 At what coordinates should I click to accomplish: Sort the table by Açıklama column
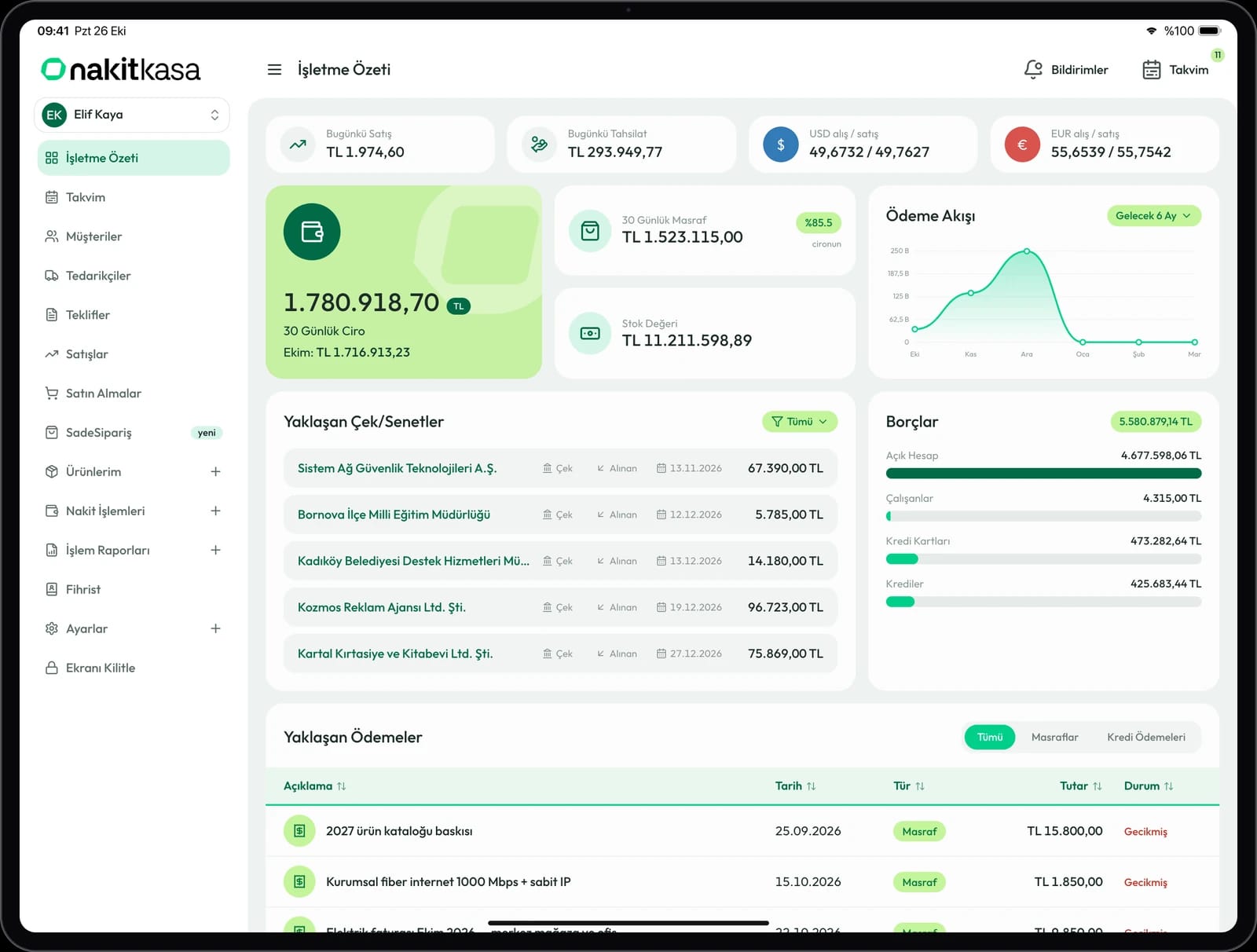point(314,786)
